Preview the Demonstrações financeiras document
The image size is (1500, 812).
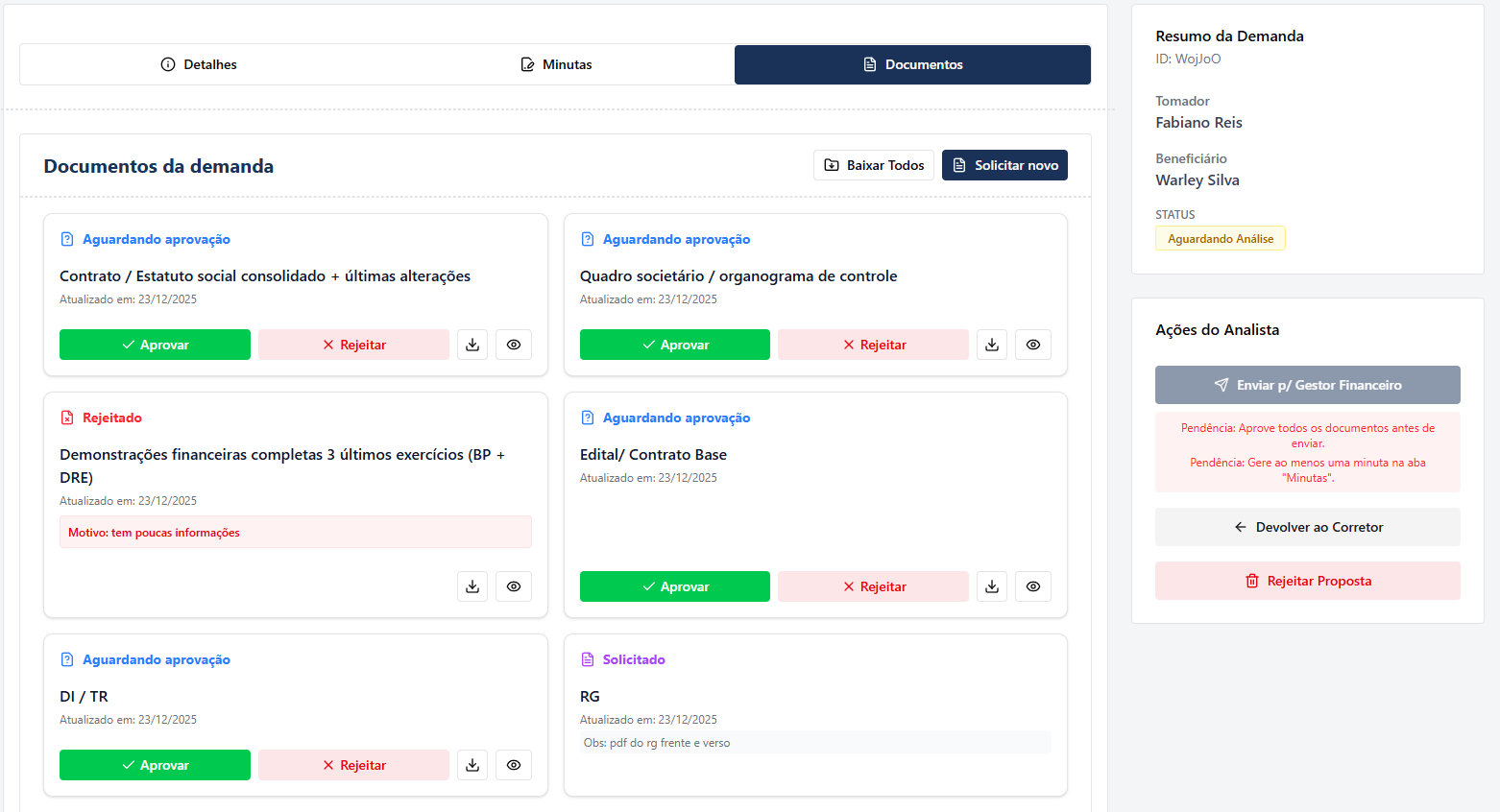click(x=514, y=586)
